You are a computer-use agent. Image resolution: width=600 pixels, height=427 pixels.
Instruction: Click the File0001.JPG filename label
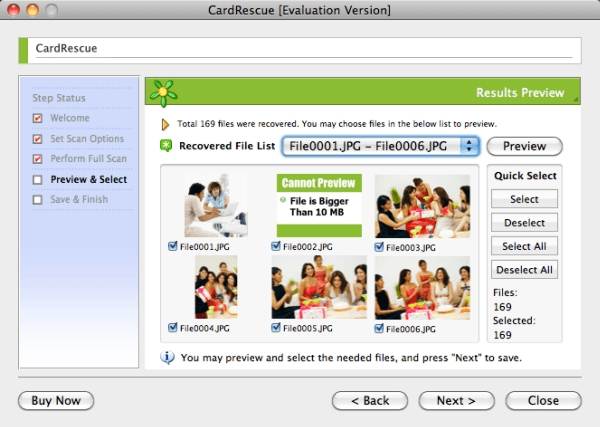tap(205, 247)
